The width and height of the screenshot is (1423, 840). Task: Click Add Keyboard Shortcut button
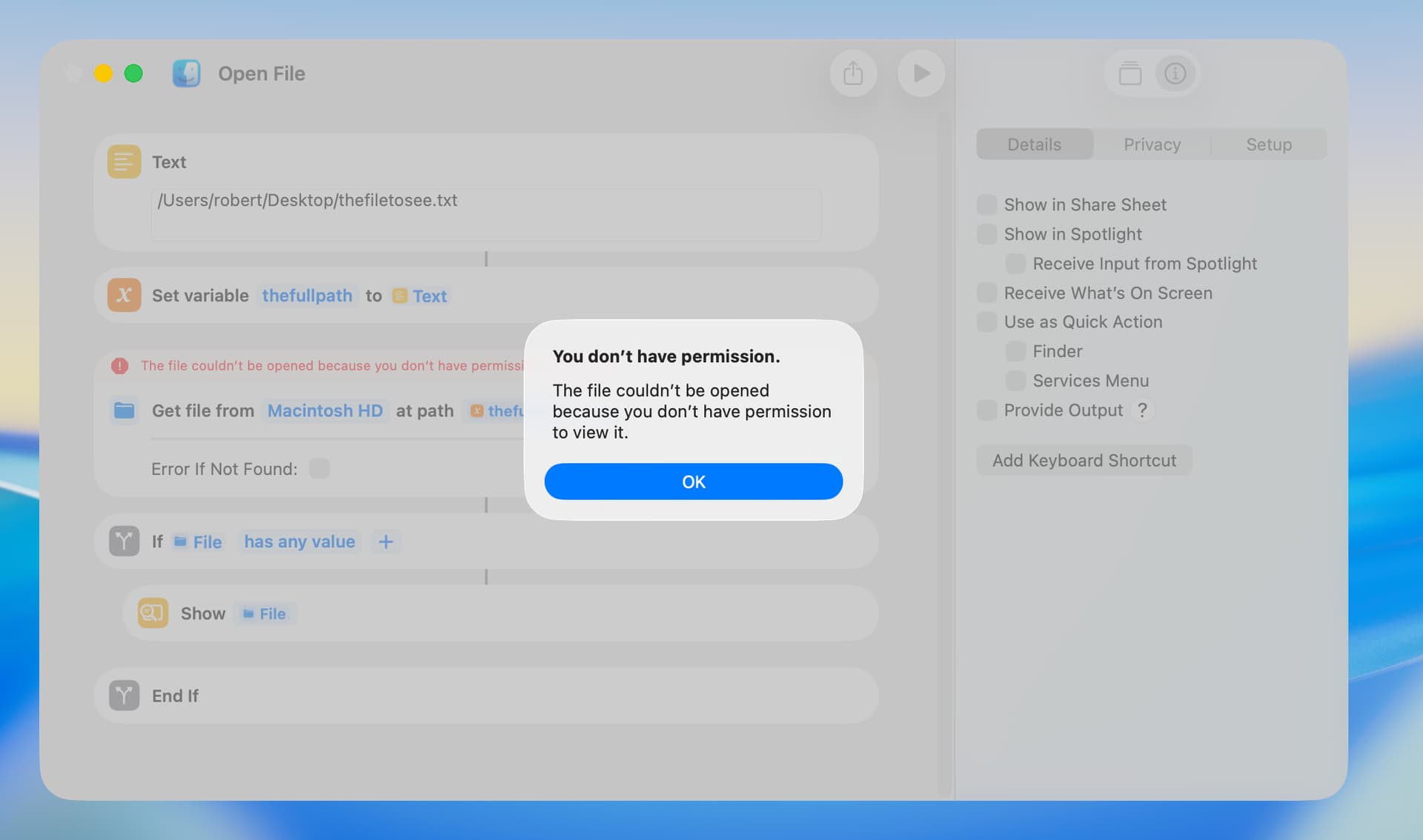click(x=1084, y=461)
